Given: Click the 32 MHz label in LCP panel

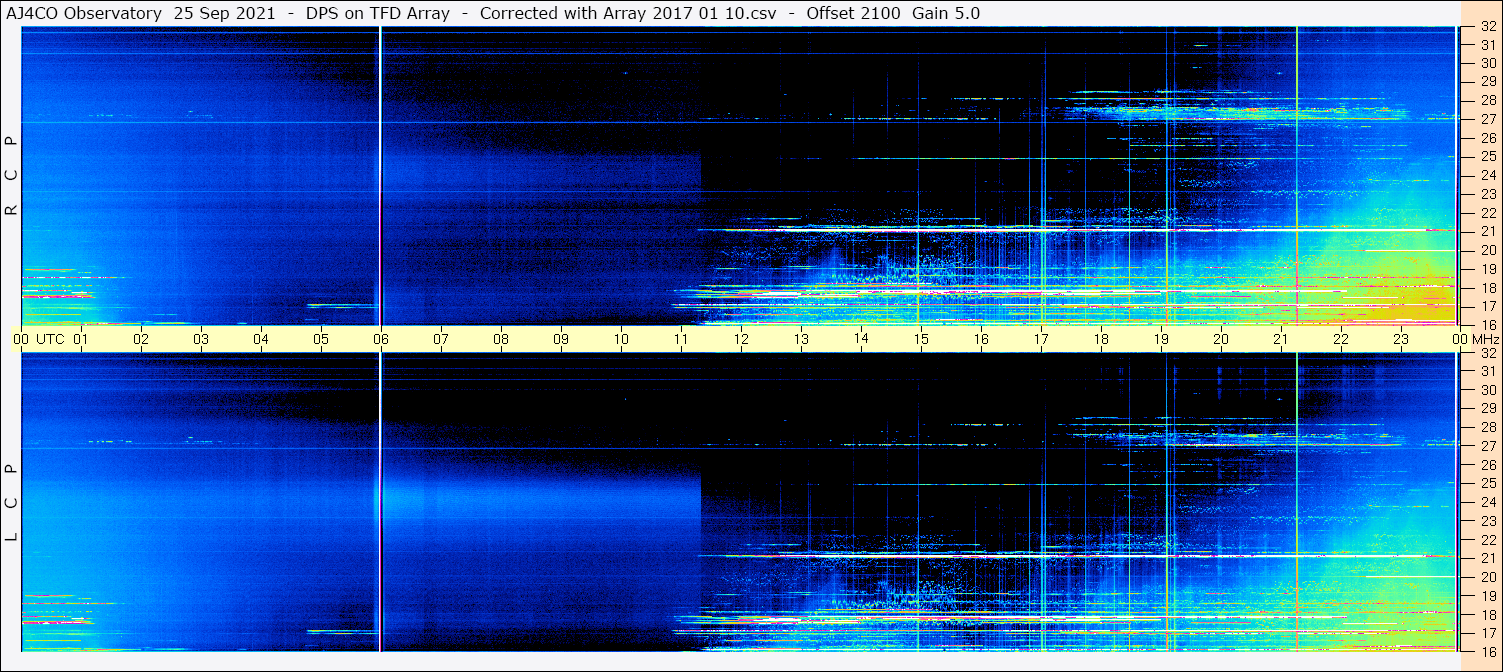Looking at the screenshot, I should [1487, 353].
